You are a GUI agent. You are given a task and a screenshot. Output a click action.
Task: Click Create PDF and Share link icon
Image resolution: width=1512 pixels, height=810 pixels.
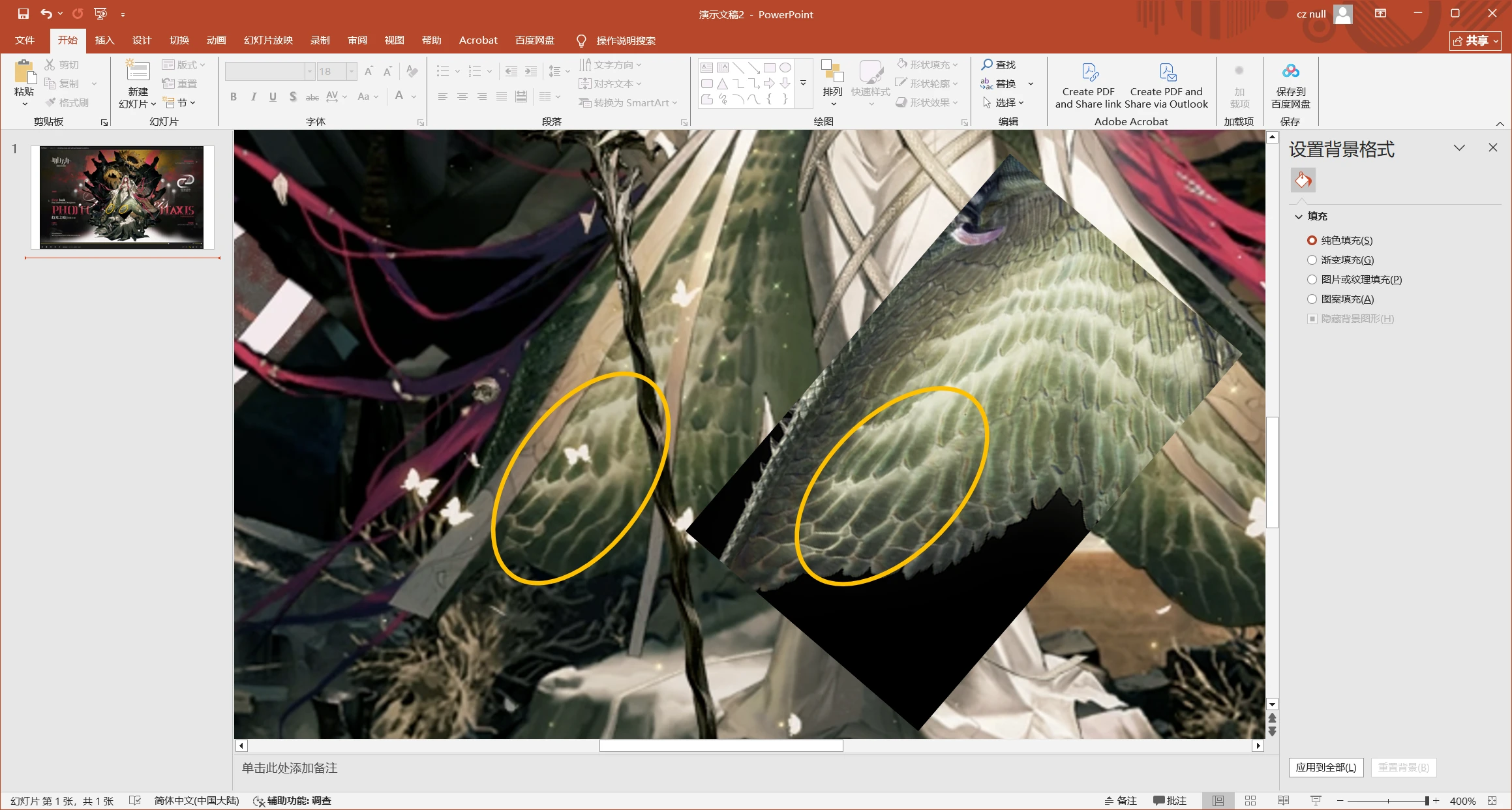pos(1089,72)
